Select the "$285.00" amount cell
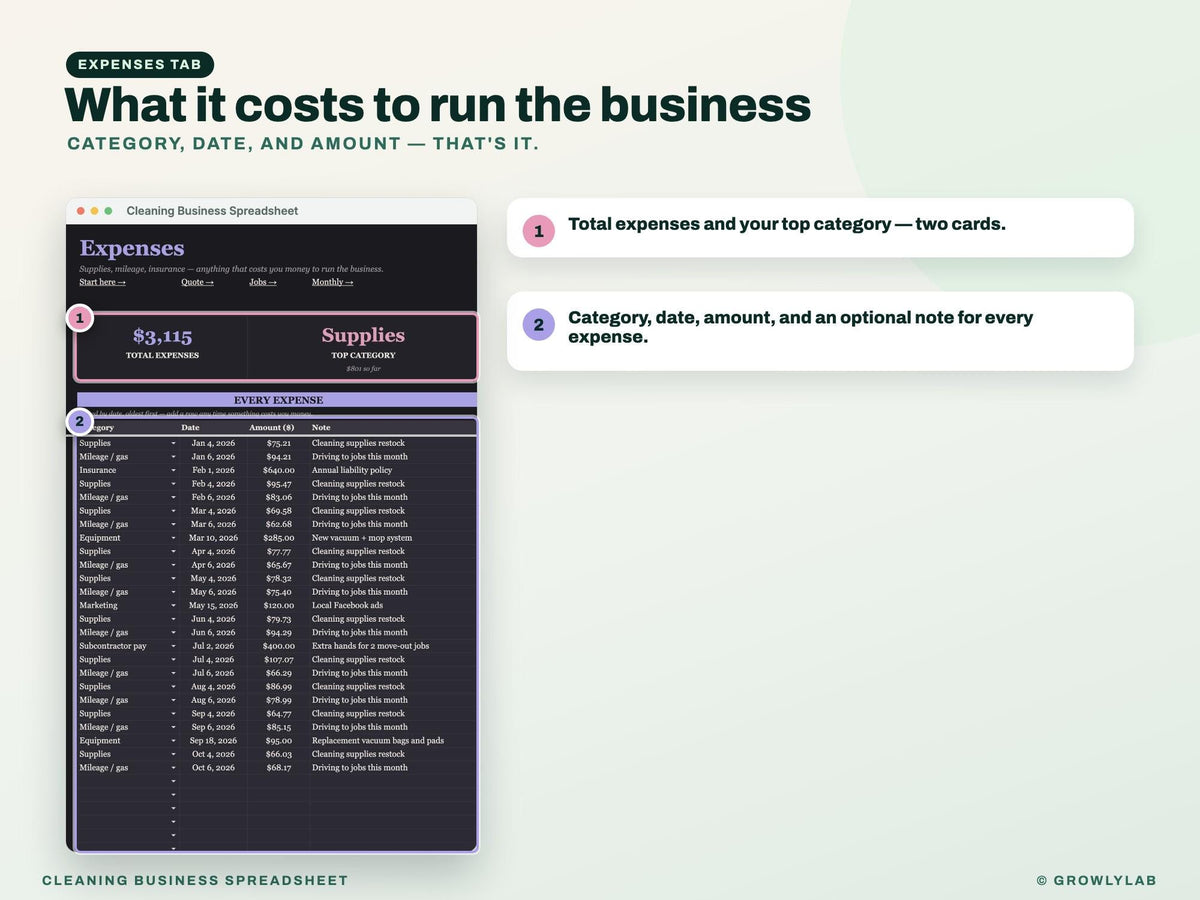1200x900 pixels. click(279, 538)
